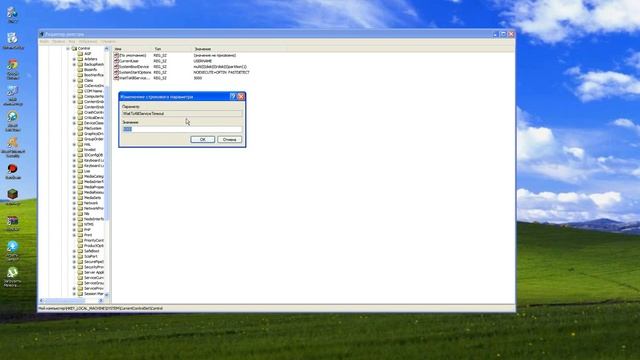
Task: Click the string icon beside SystemStartOptions
Action: tap(116, 72)
